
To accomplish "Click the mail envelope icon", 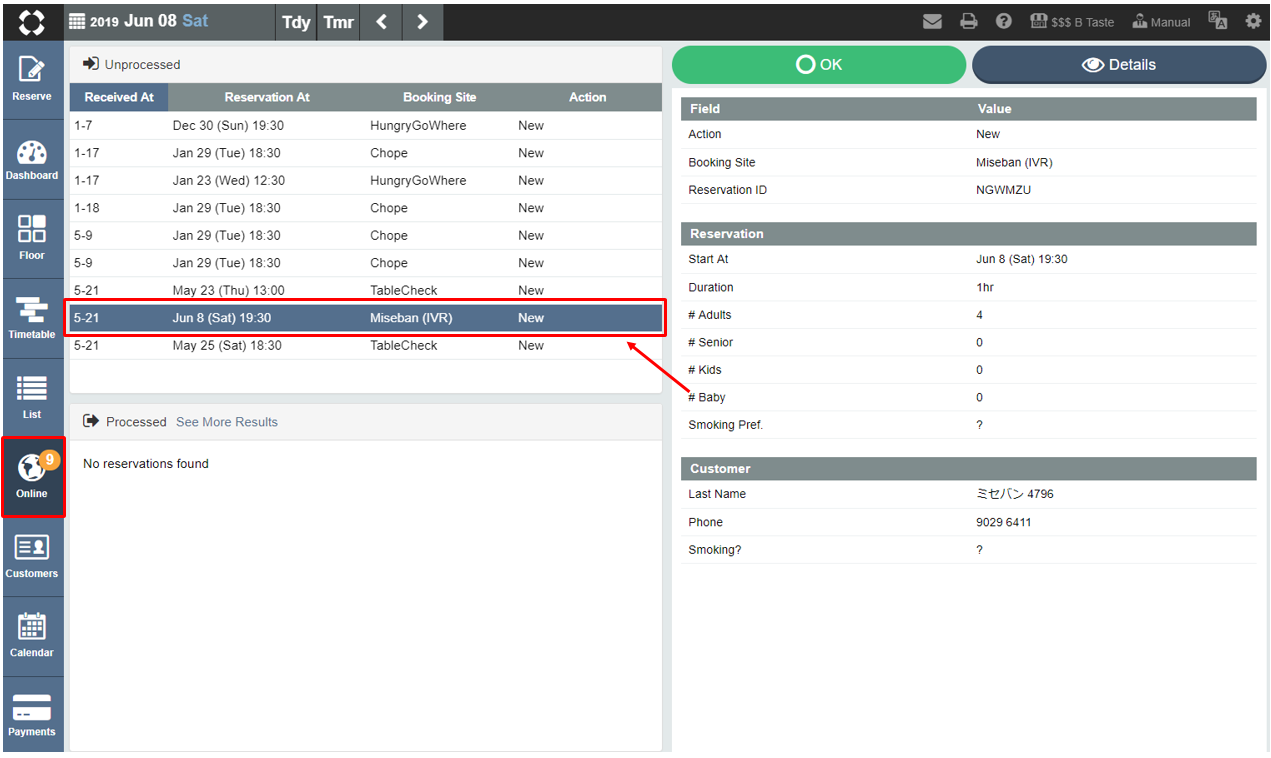I will (x=932, y=21).
